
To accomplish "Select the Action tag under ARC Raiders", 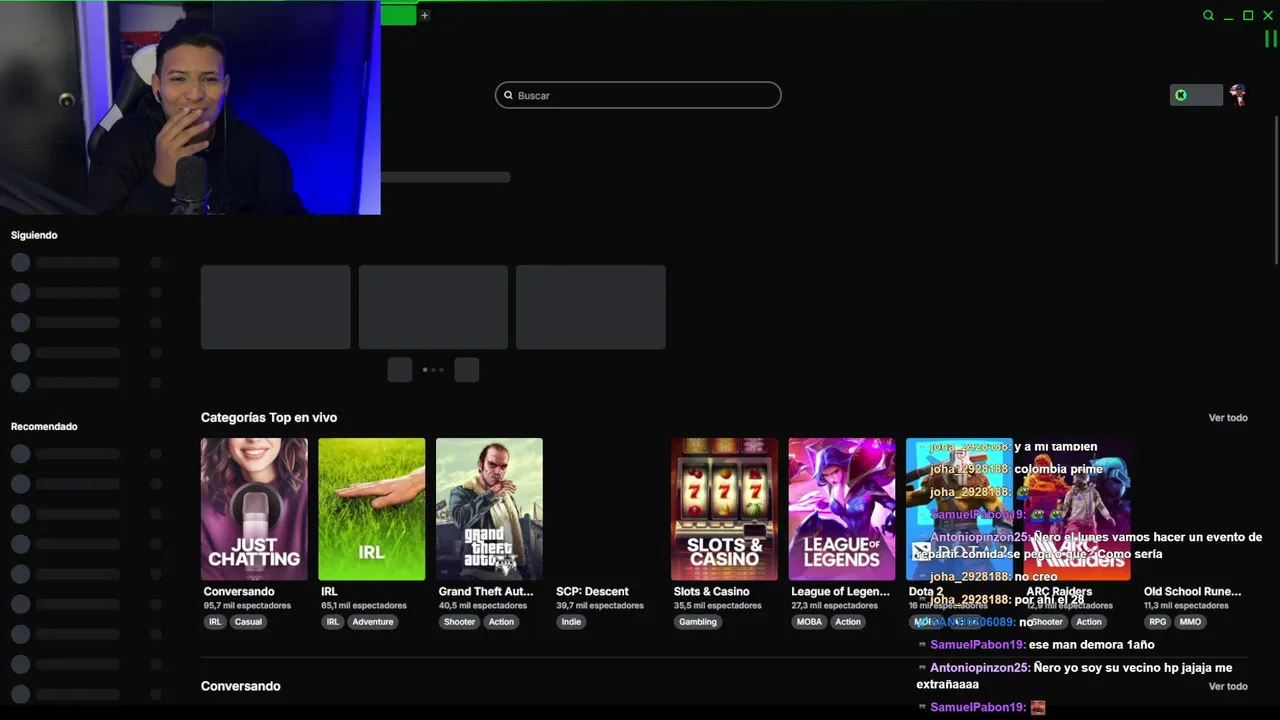I will 1089,622.
